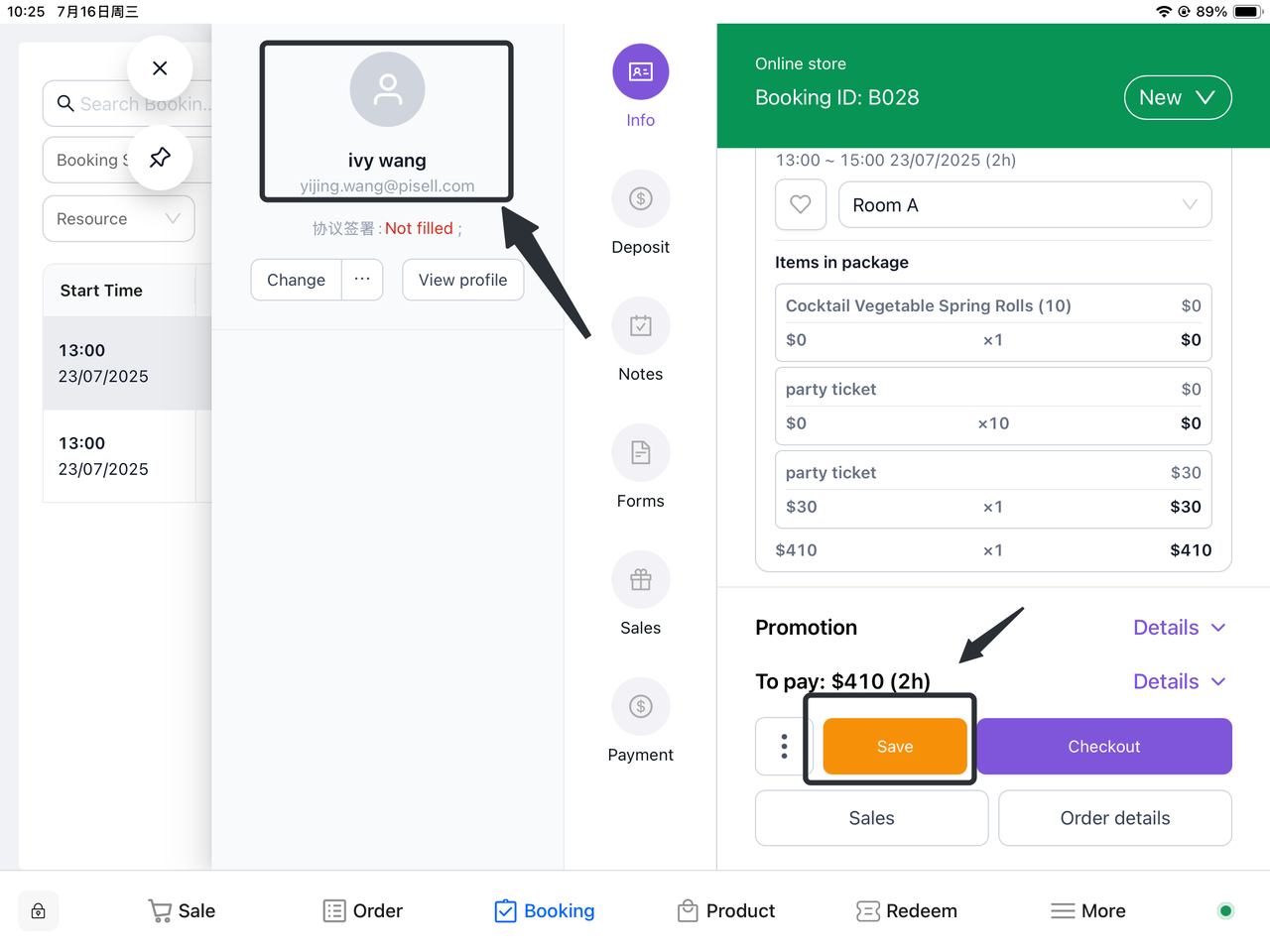This screenshot has width=1270, height=952.
Task: Open the Room A dropdown
Action: pyautogui.click(x=1025, y=205)
